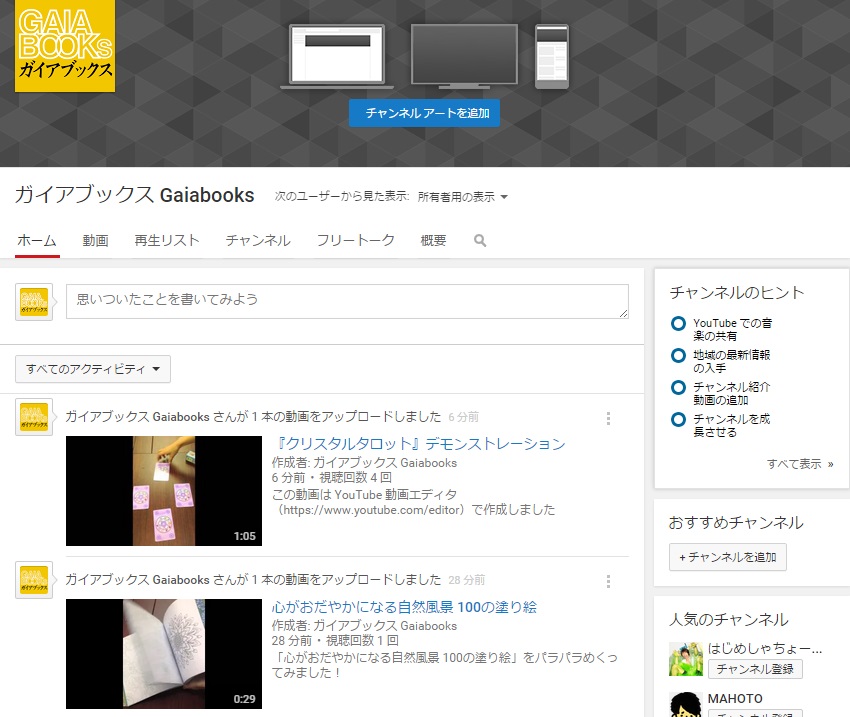Click the ガイアブックス Gaiabooks channel title
850x717 pixels.
134,195
